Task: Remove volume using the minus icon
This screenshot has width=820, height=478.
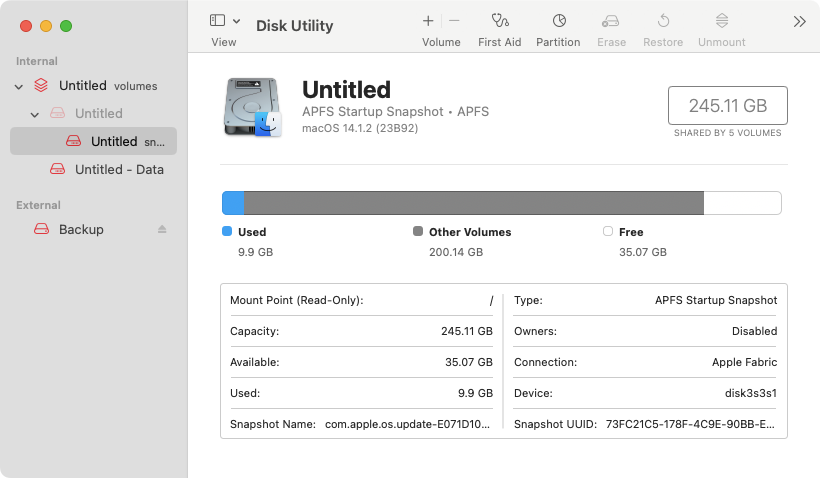Action: [x=454, y=21]
